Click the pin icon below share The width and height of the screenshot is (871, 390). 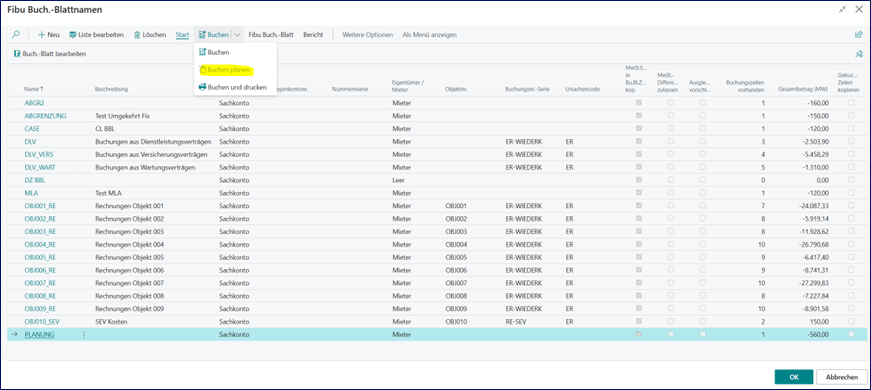coord(859,54)
